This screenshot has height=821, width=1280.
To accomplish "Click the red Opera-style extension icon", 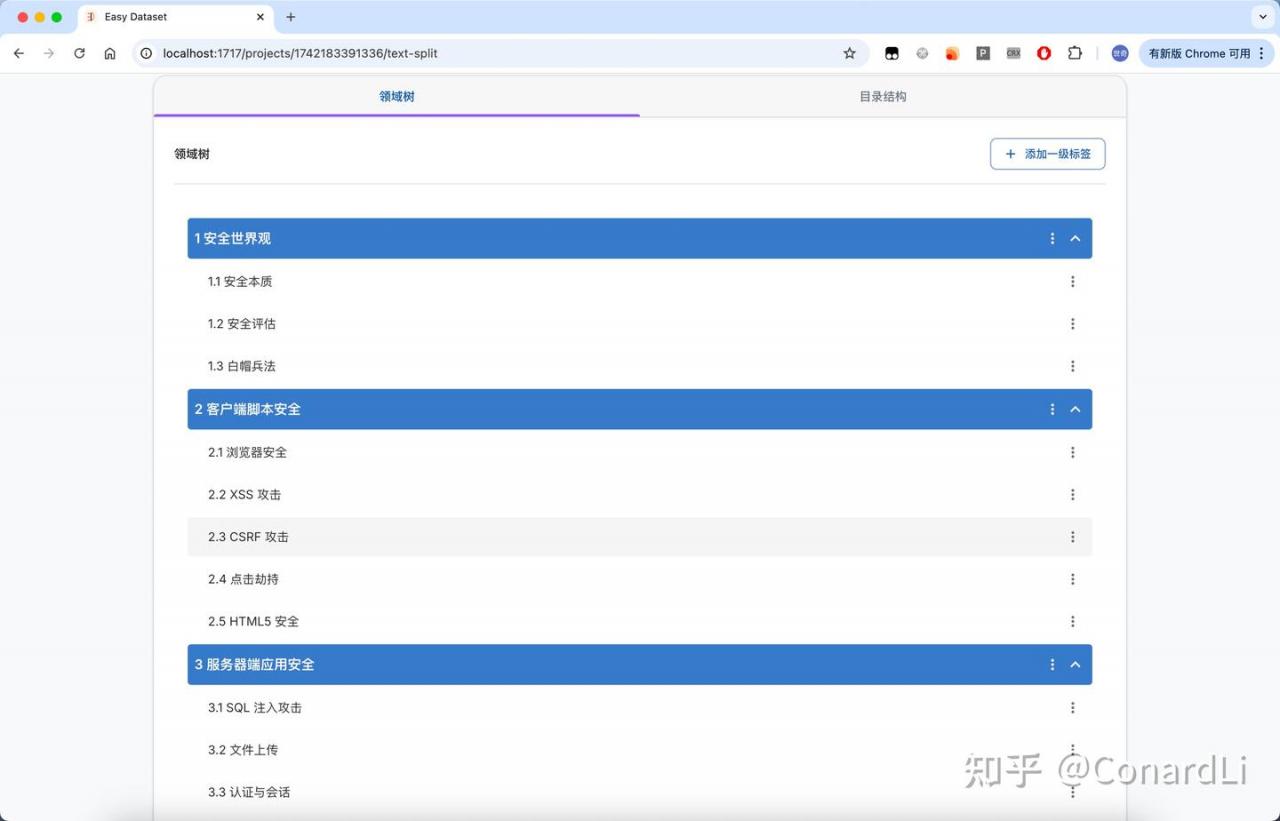I will click(x=1044, y=53).
